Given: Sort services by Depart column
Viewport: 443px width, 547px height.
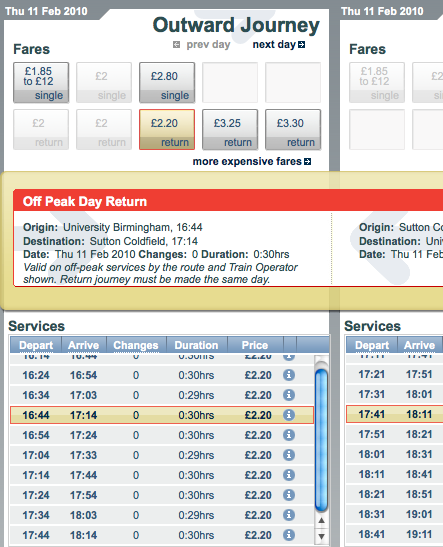Looking at the screenshot, I should tap(36, 345).
